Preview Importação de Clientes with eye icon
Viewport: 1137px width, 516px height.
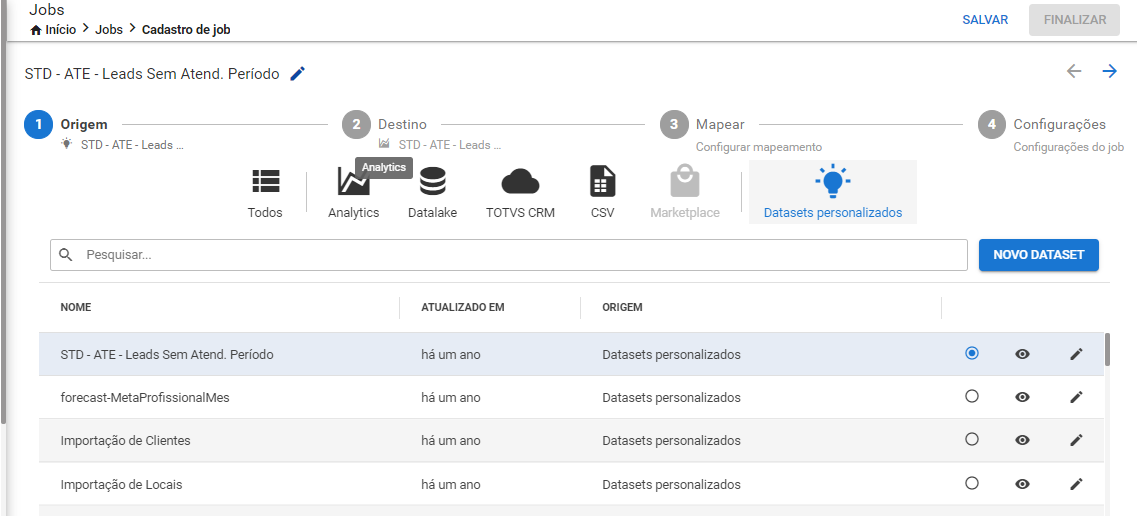1022,440
